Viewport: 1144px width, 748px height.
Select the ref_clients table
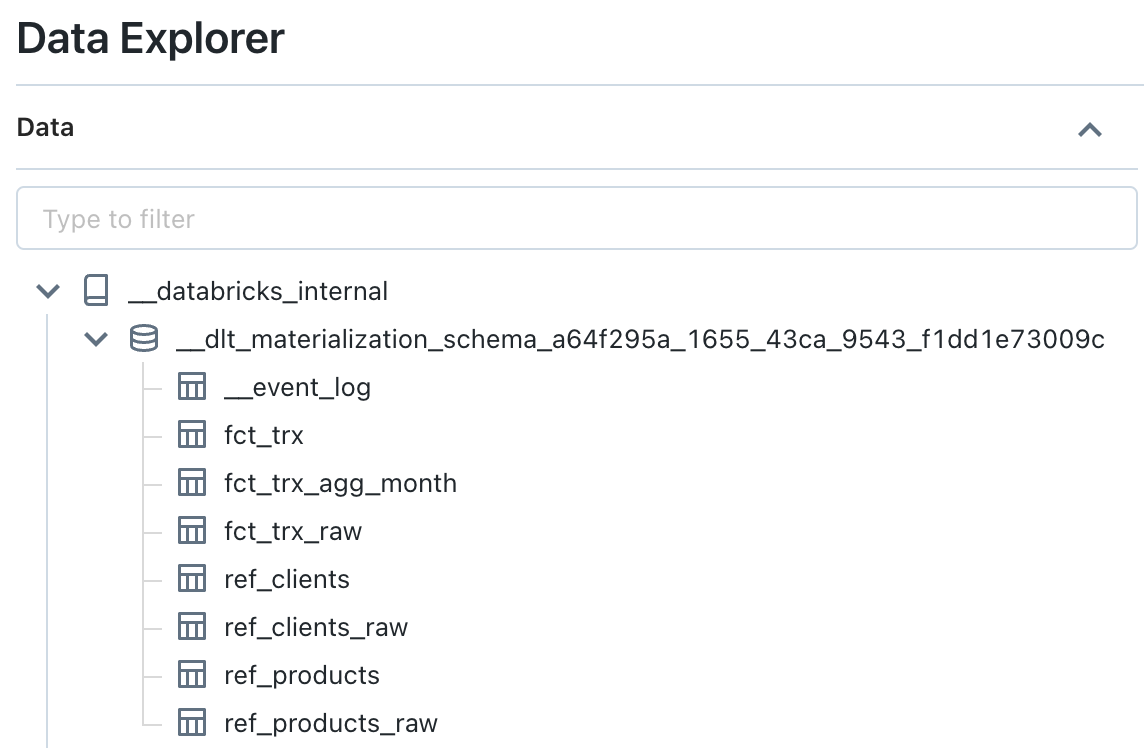click(287, 579)
